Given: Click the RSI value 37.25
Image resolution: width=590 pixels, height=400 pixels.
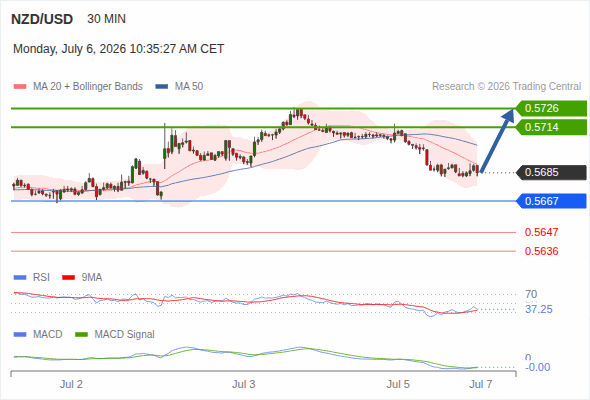Looking at the screenshot, I should pos(539,309).
